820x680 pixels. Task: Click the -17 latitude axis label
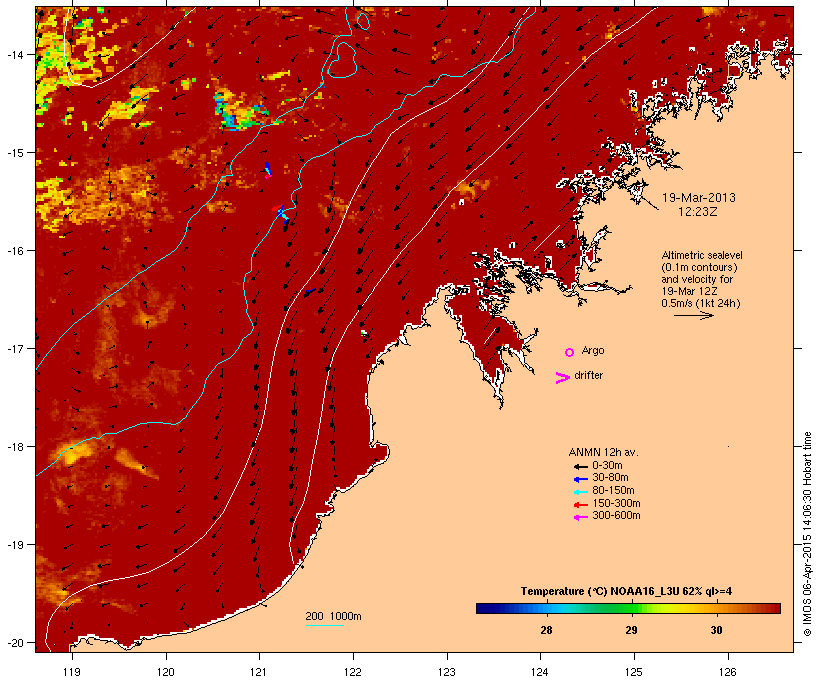(14, 348)
